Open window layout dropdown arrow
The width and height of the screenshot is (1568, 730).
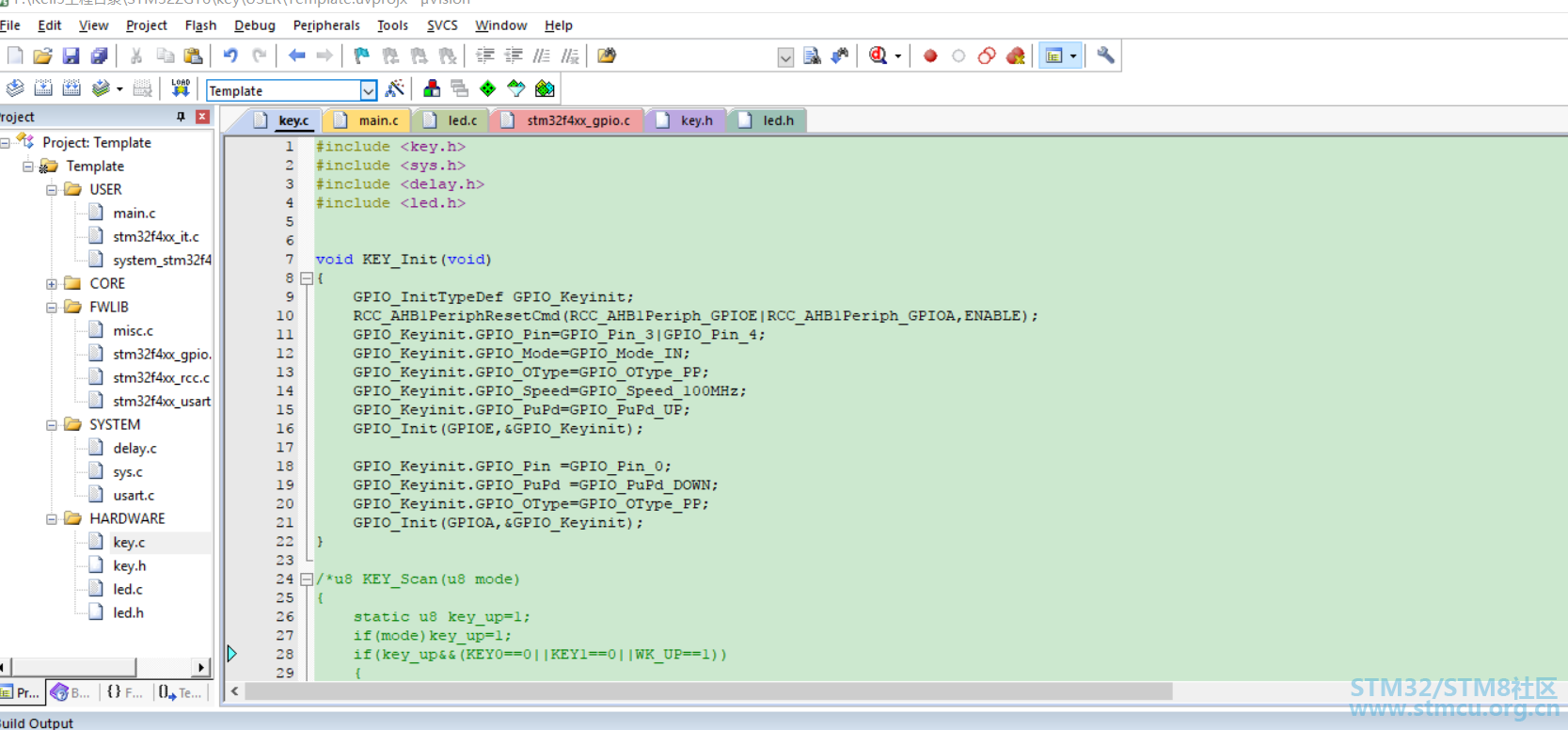(x=1072, y=56)
